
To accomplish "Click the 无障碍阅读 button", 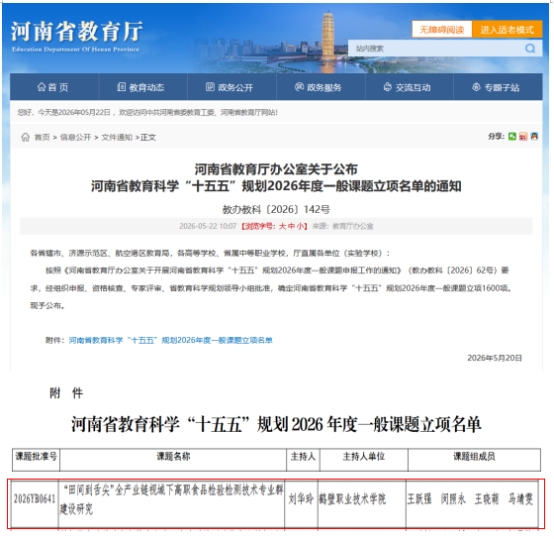I will coord(442,30).
